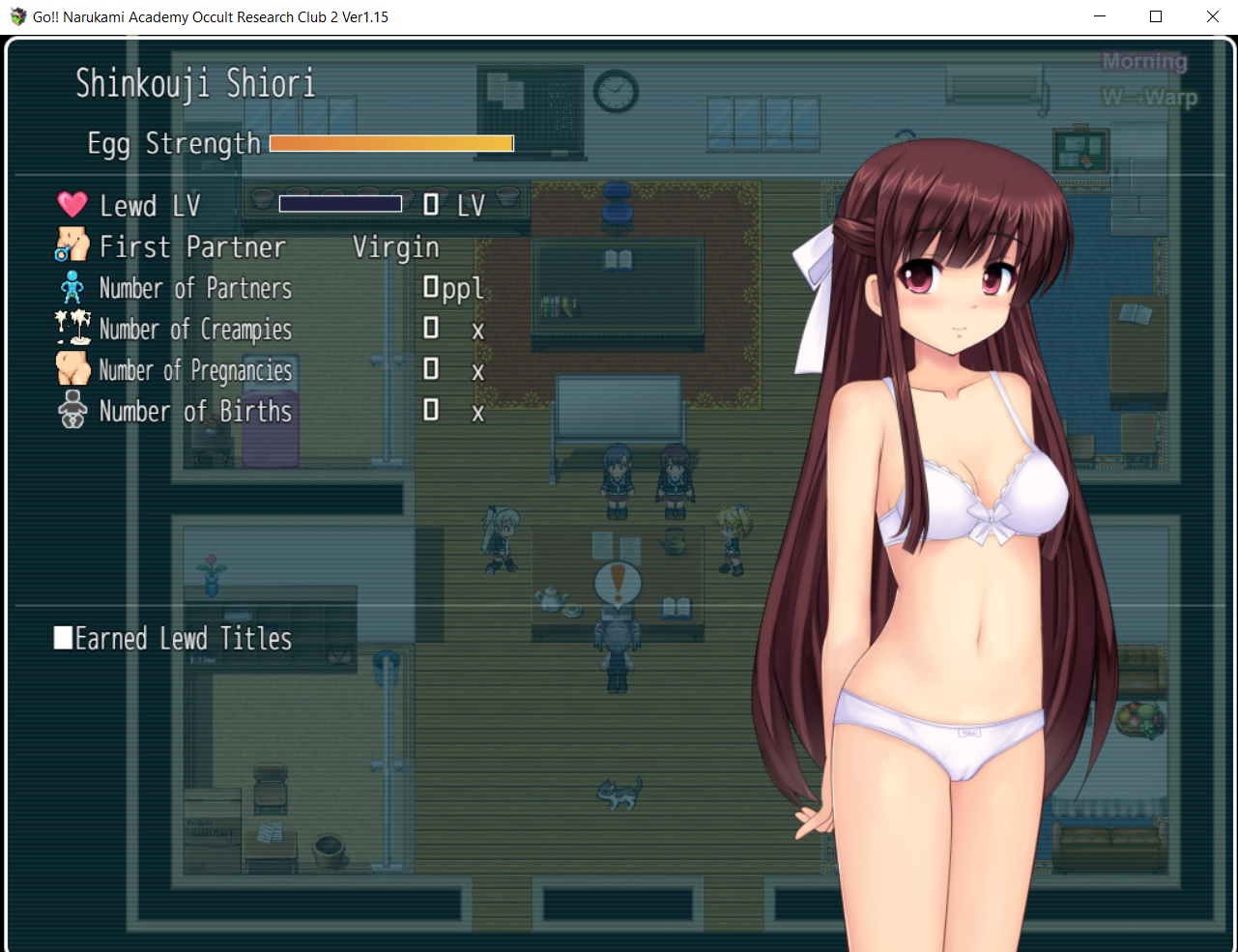The width and height of the screenshot is (1238, 952).
Task: Click the window title text in the title bar
Action: (x=211, y=16)
